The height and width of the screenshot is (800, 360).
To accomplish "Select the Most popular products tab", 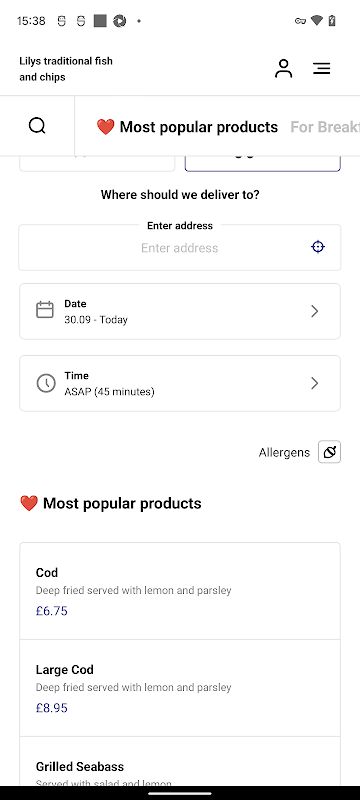I will [x=187, y=127].
